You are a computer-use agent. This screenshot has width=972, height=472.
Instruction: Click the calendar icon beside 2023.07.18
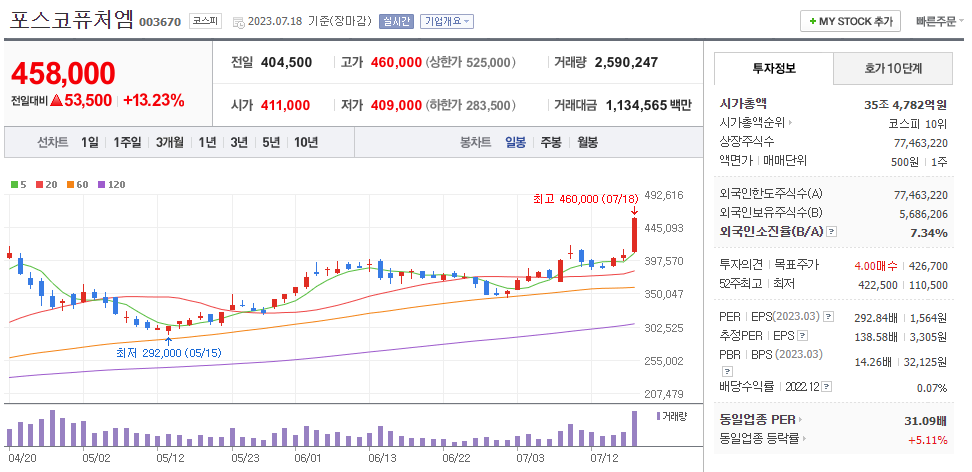pyautogui.click(x=239, y=22)
